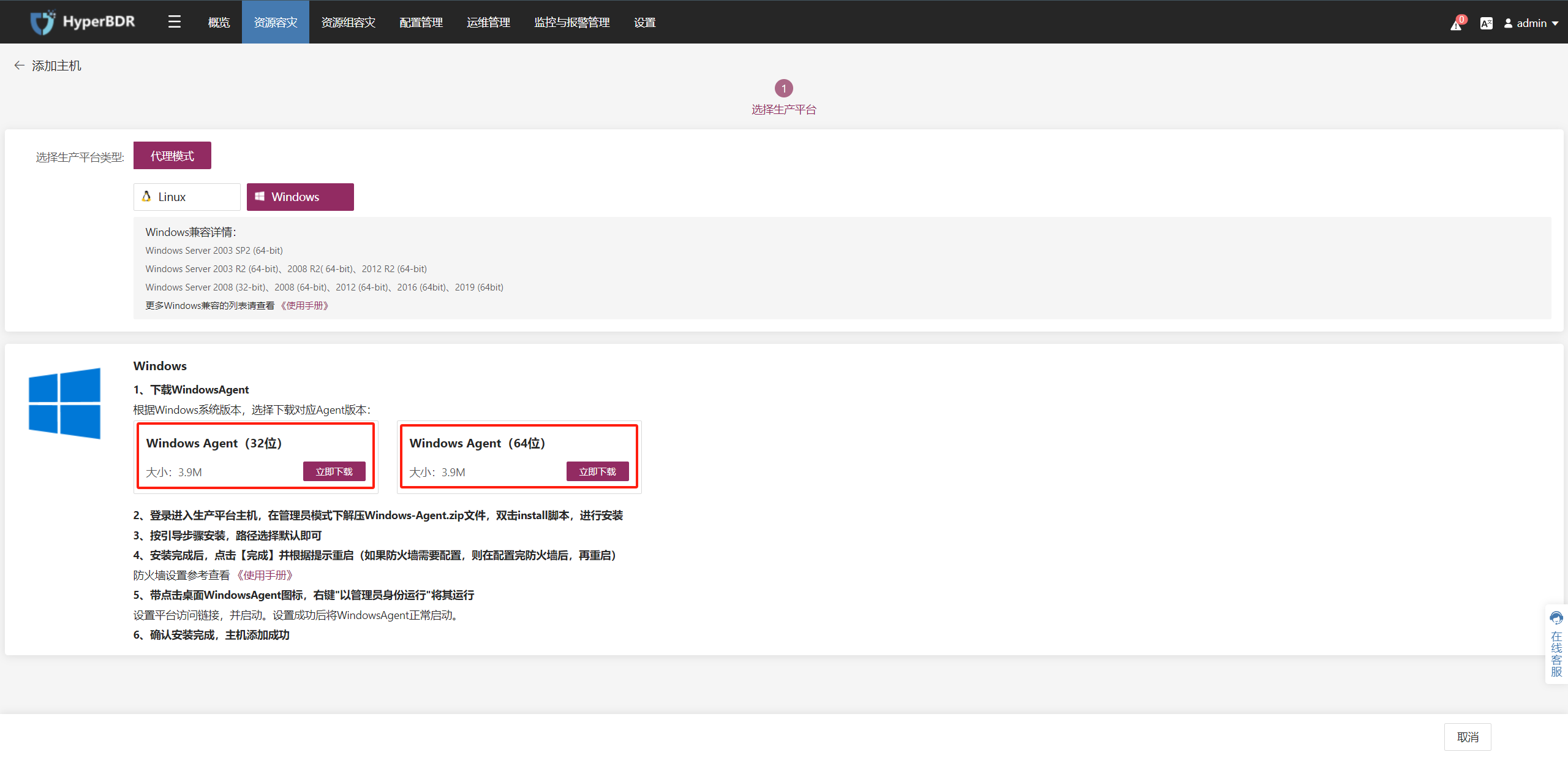Open the 设置 menu
This screenshot has height=760, width=1568.
point(644,23)
